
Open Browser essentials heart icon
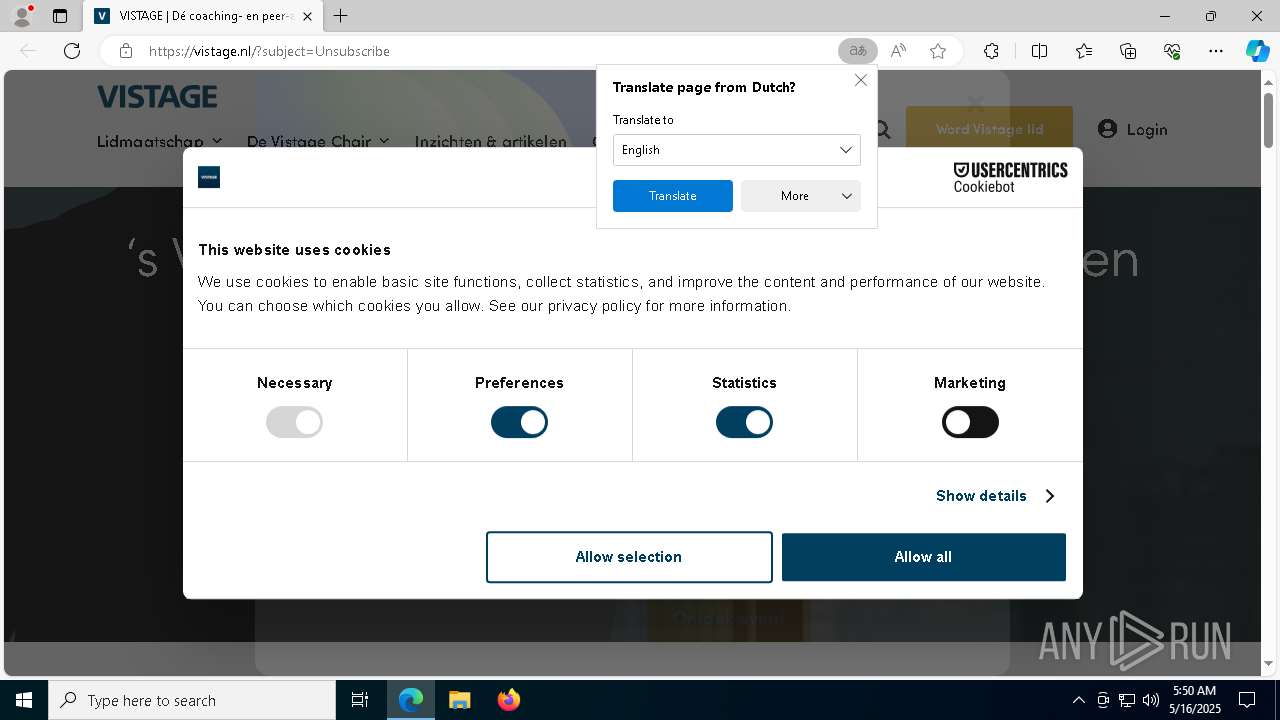(1172, 51)
